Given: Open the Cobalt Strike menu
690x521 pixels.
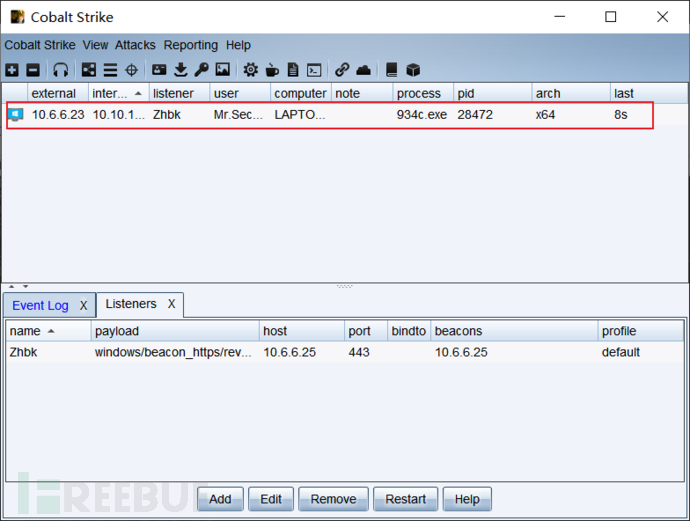Looking at the screenshot, I should coord(40,45).
